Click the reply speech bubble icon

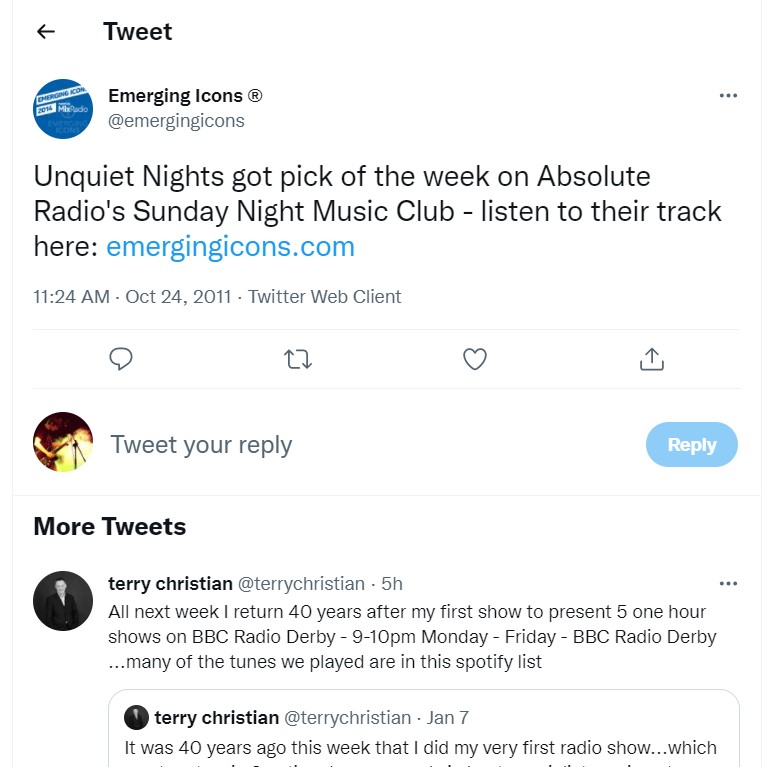[x=121, y=359]
